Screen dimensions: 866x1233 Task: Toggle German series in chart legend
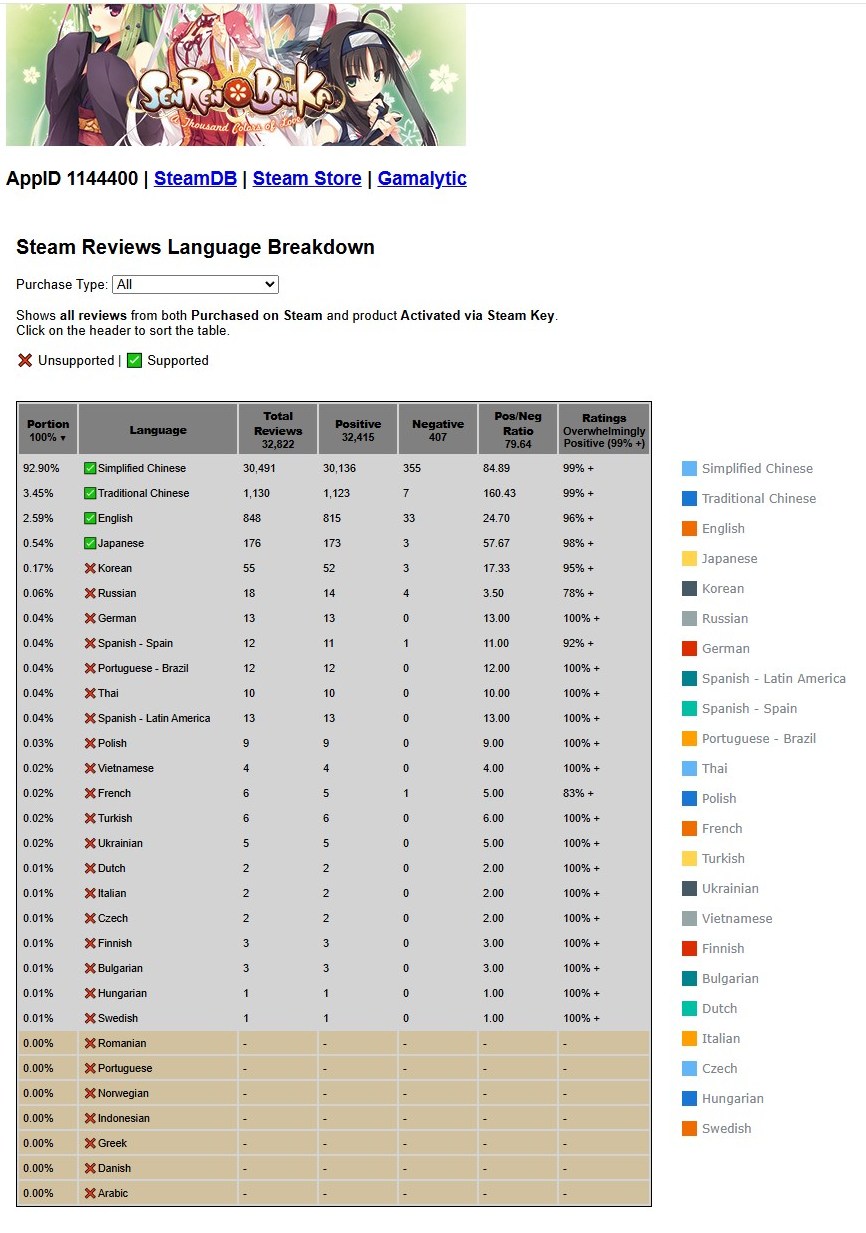[716, 648]
